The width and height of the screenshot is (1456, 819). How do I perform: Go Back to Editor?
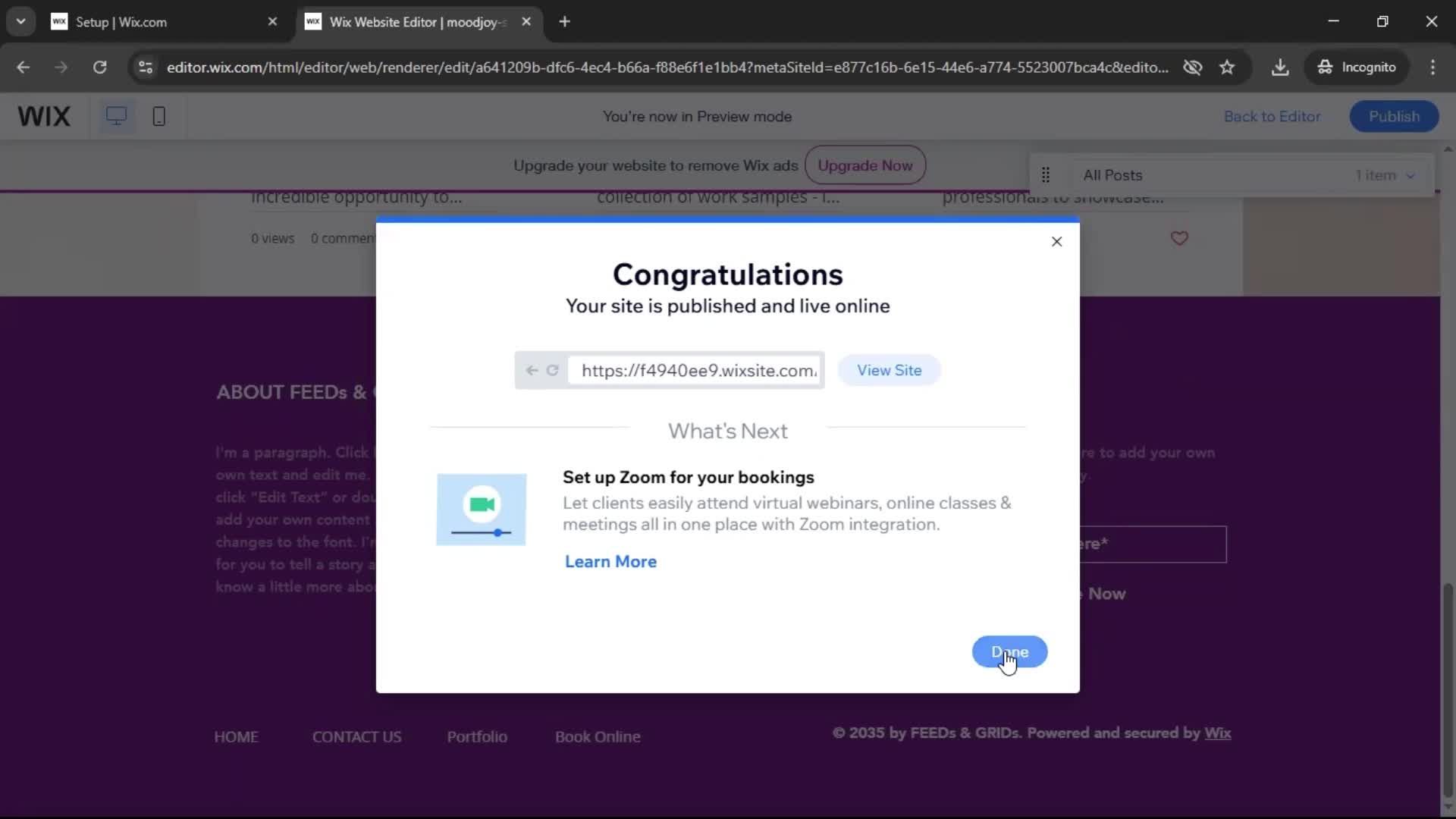pos(1272,116)
